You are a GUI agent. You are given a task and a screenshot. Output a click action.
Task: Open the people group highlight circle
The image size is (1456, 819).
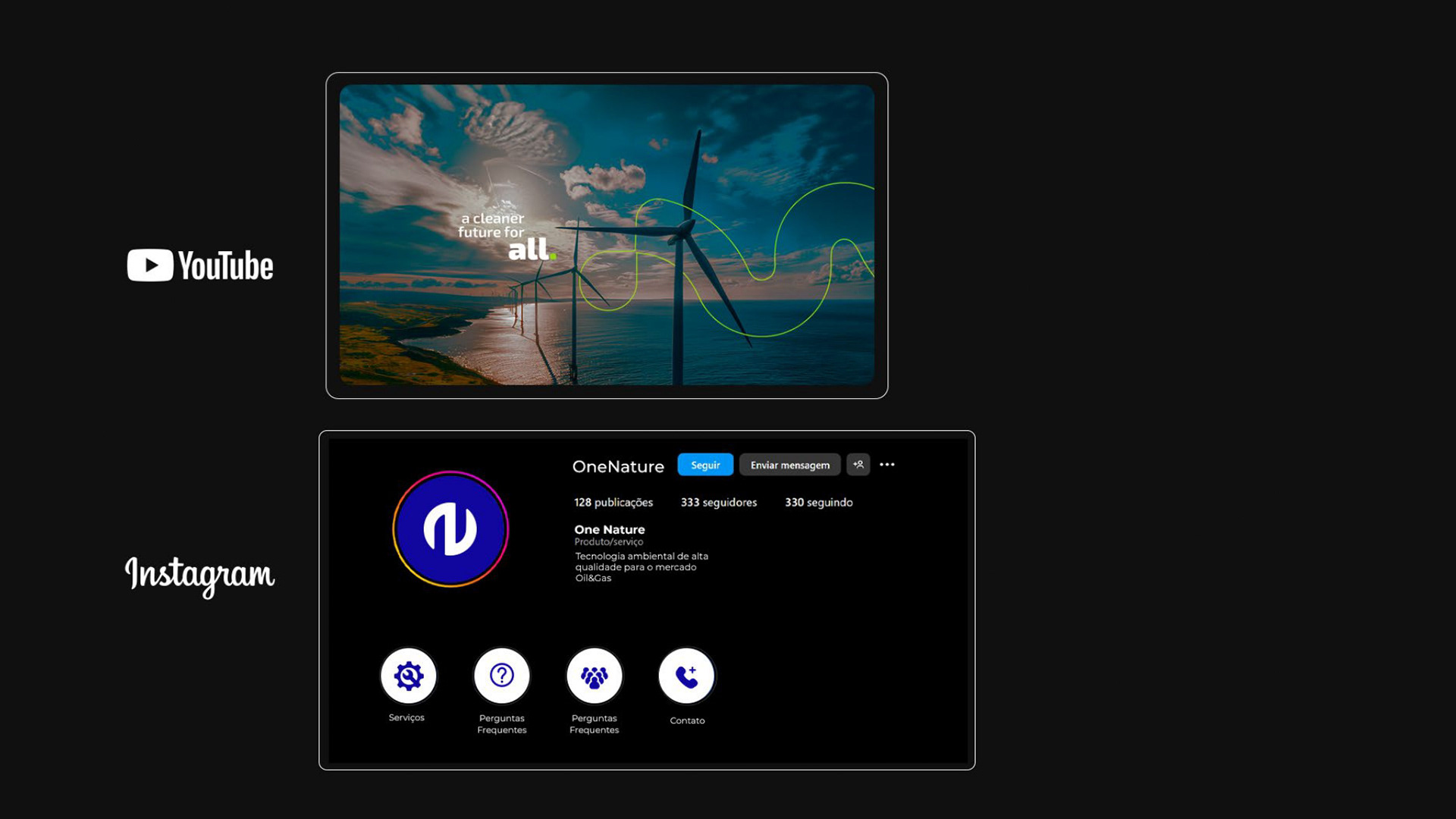click(x=594, y=676)
